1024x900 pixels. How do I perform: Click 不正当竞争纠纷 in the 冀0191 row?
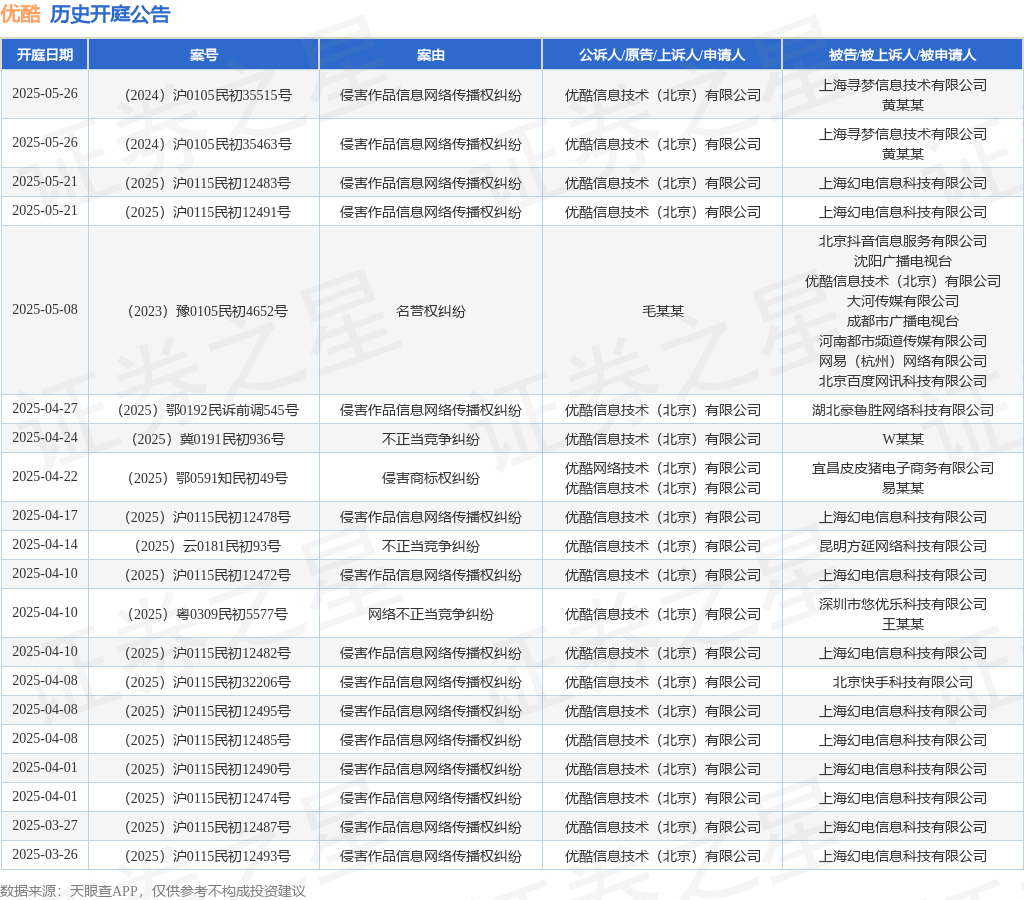coord(430,439)
